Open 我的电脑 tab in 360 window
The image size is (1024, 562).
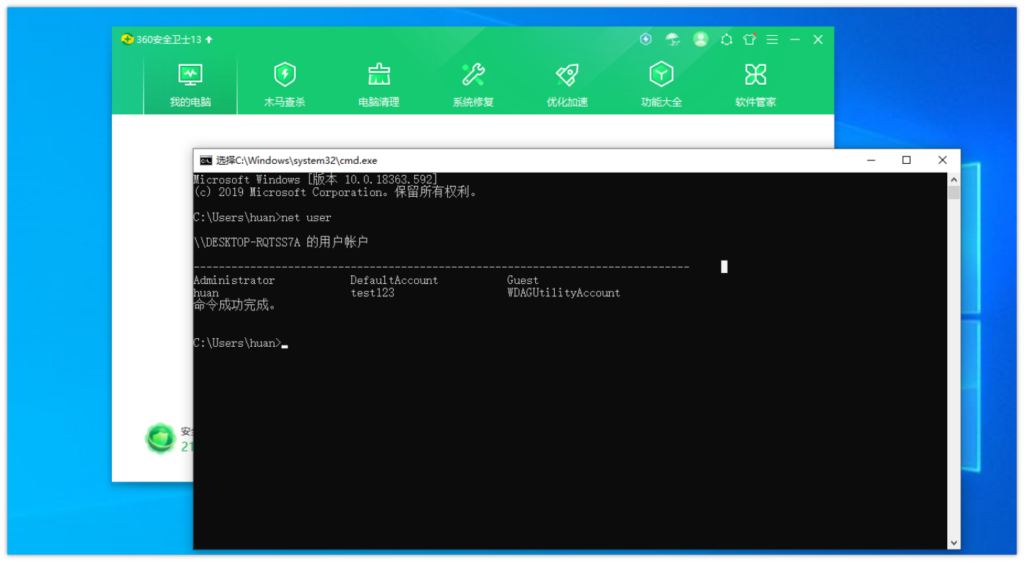(x=190, y=86)
